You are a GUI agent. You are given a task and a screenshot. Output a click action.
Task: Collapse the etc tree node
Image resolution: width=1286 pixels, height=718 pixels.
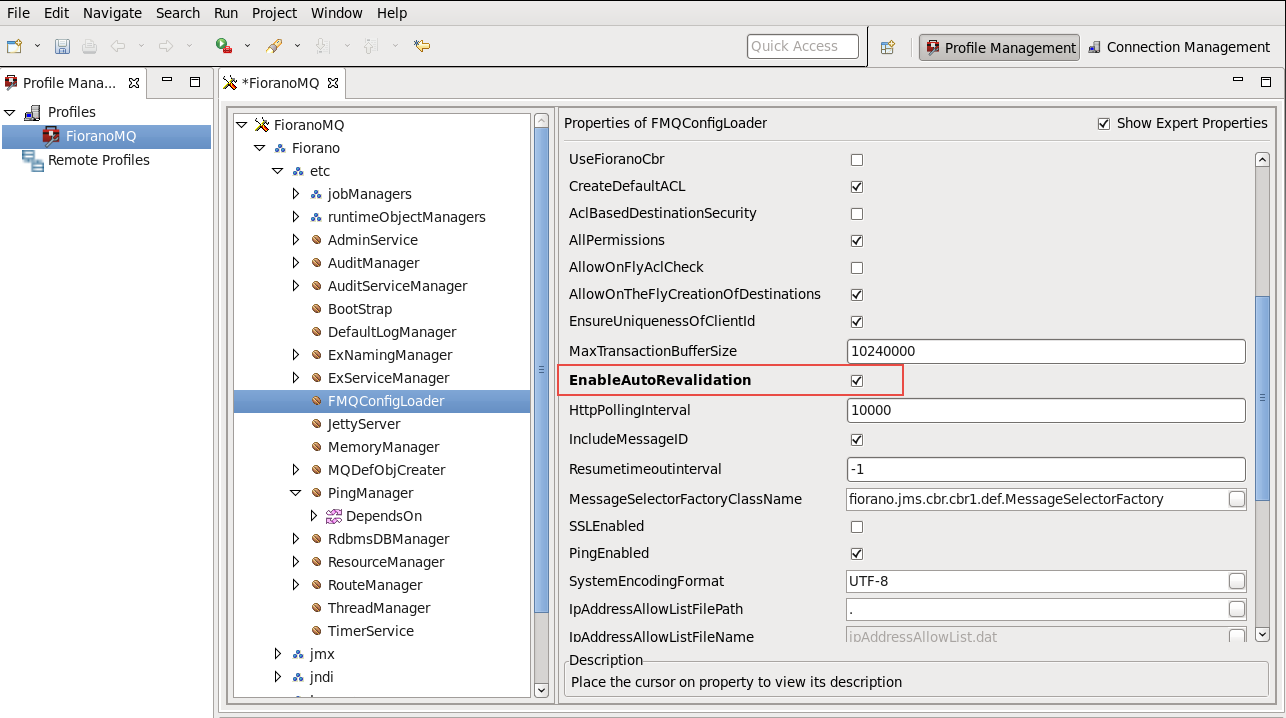click(277, 171)
